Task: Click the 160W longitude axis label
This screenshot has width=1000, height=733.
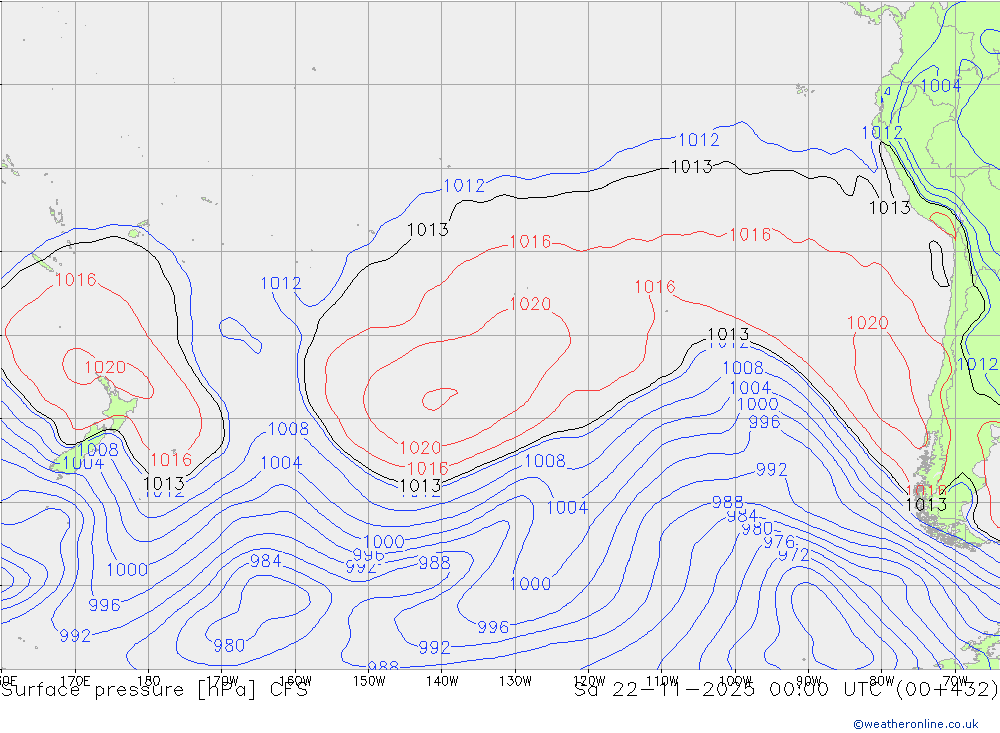Action: (296, 680)
